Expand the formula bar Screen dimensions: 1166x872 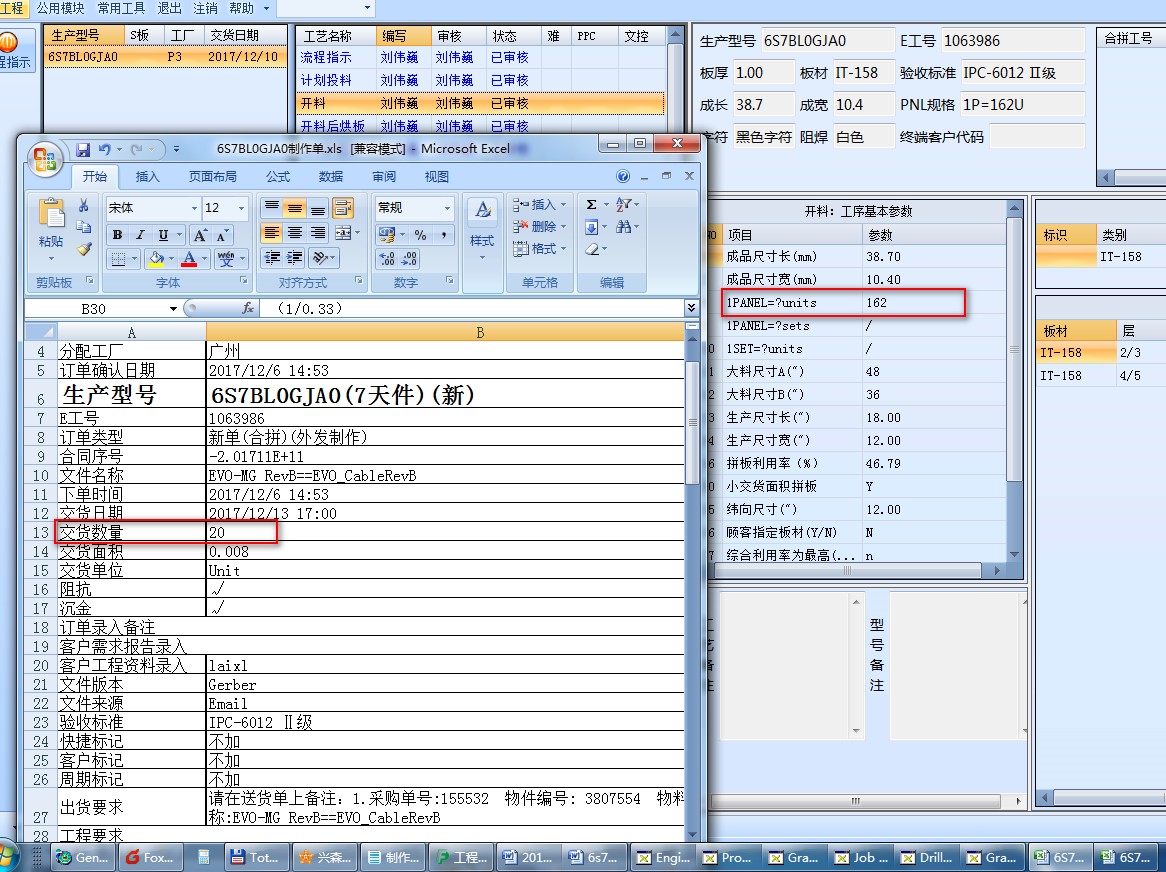tap(692, 308)
